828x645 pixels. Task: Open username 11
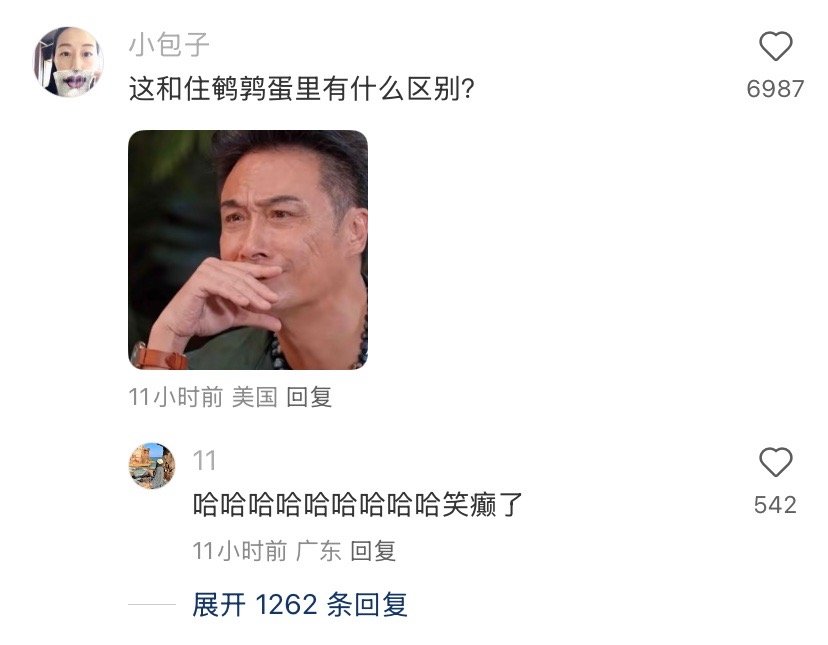tap(204, 461)
